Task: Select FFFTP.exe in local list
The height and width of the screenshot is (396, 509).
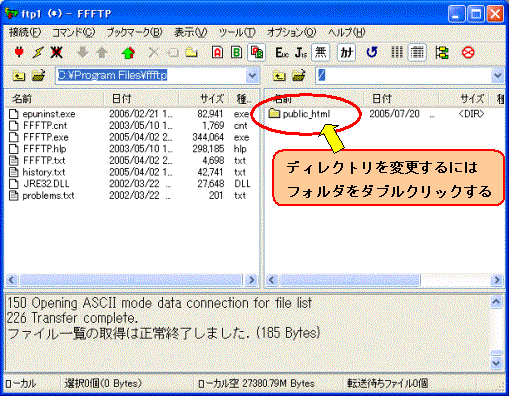Action: pyautogui.click(x=39, y=137)
